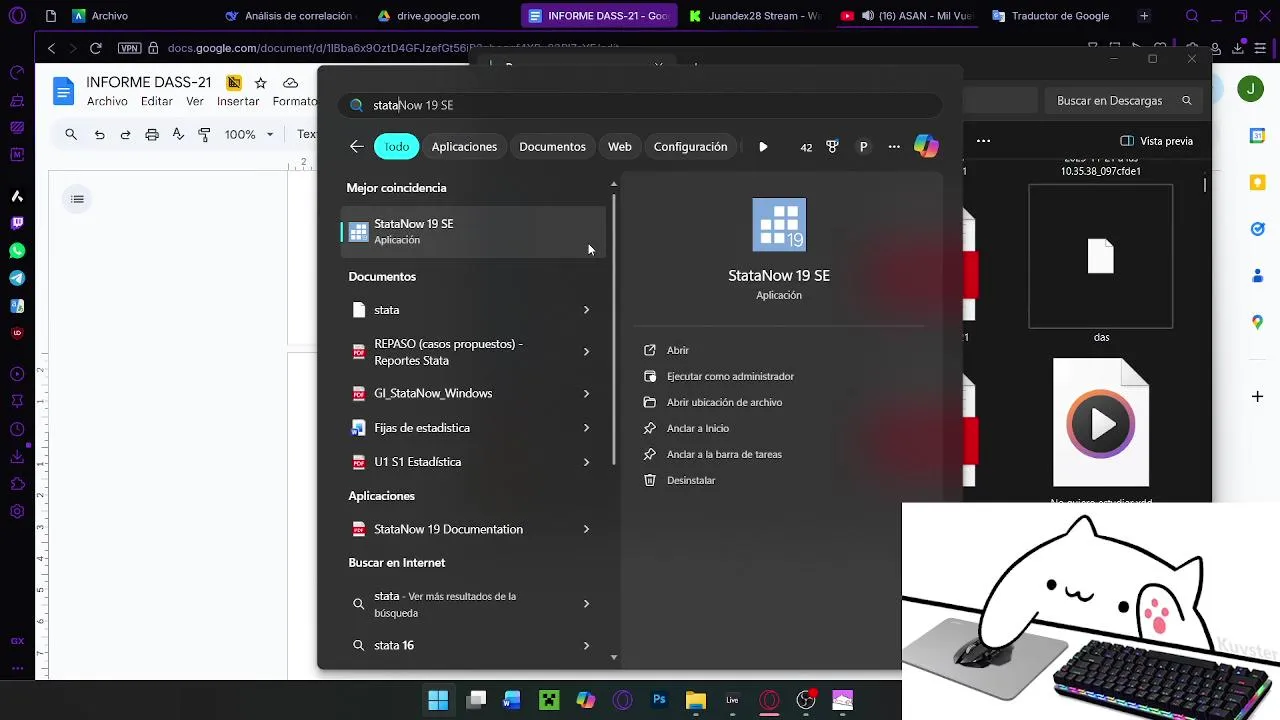This screenshot has width=1280, height=720.
Task: Switch to Juandex28 Stream browser tab
Action: [754, 16]
